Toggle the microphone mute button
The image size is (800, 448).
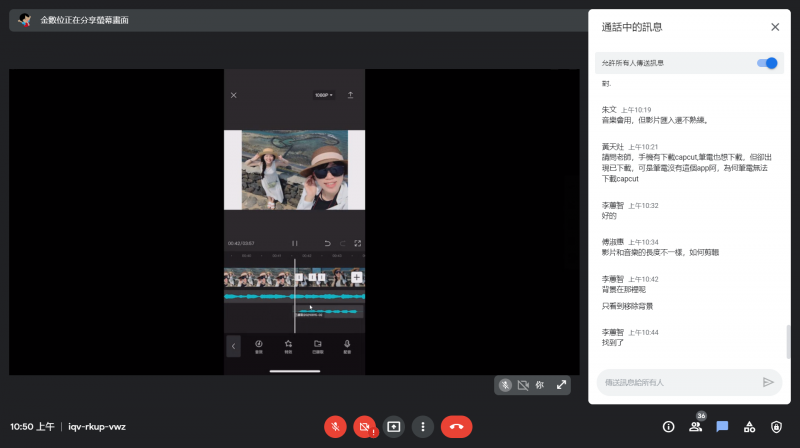pos(335,427)
